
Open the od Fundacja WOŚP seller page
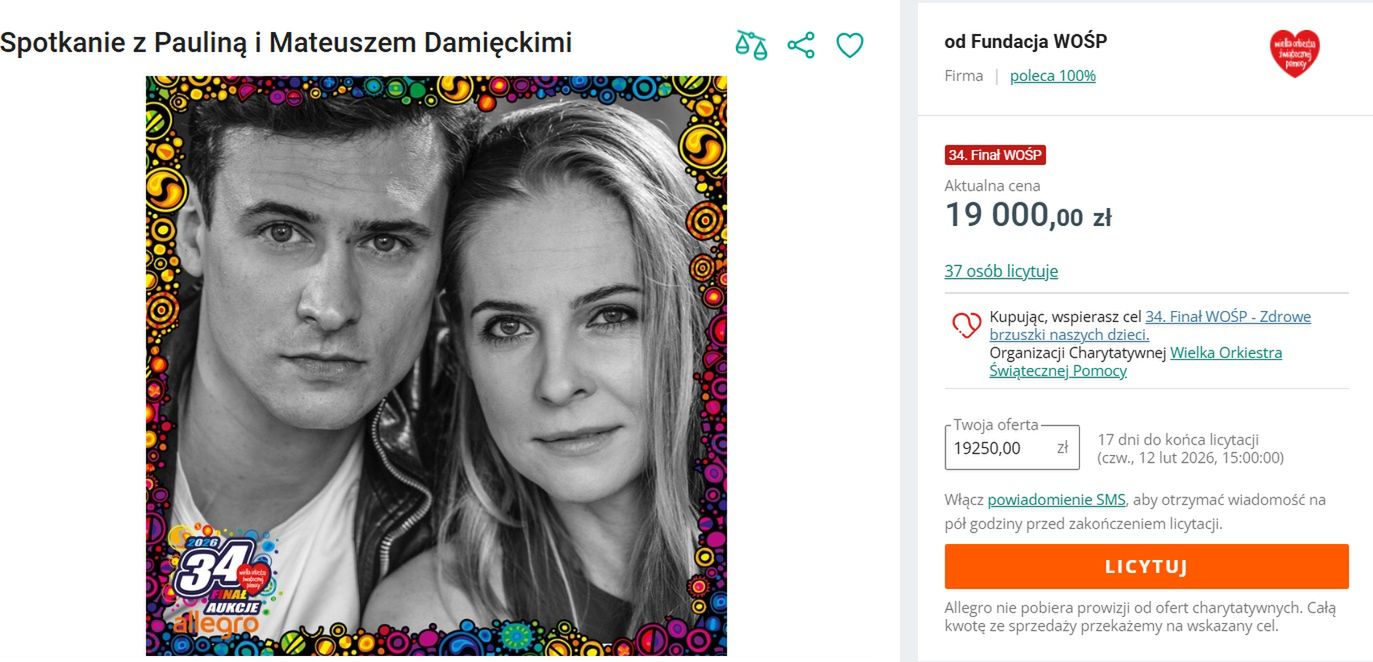pos(1026,41)
